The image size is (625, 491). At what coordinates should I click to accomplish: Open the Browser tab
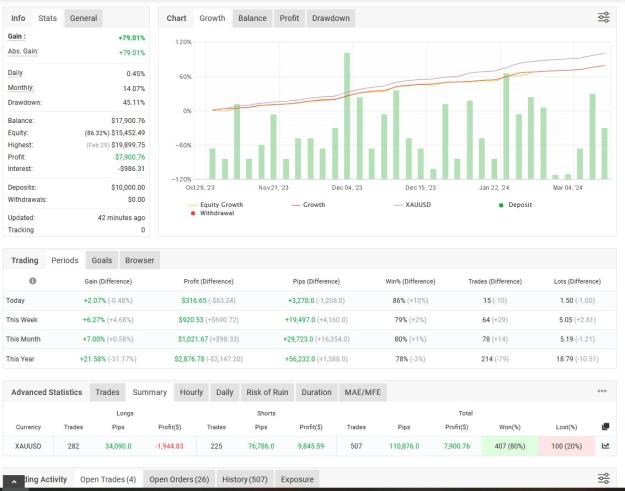[140, 260]
